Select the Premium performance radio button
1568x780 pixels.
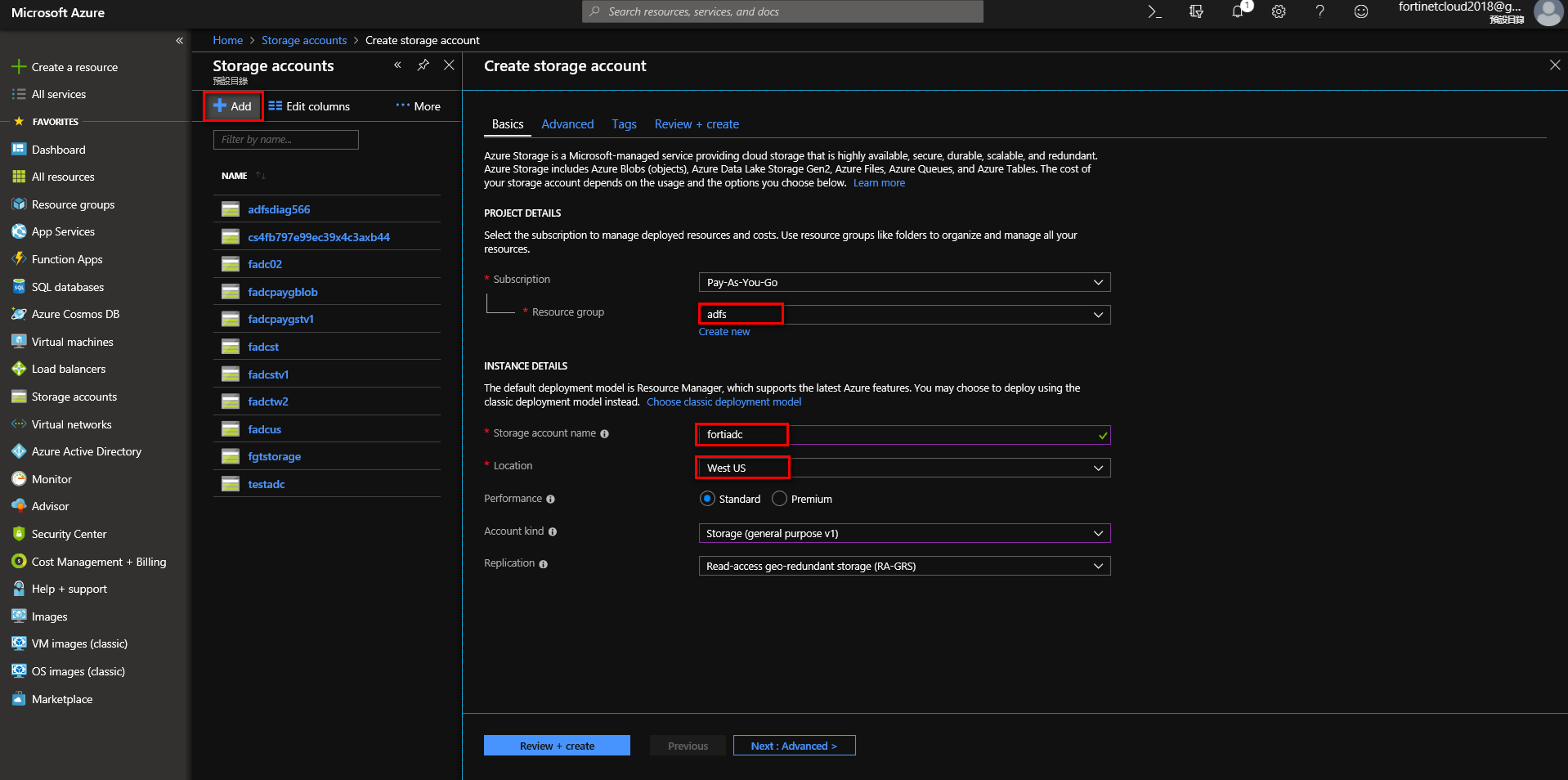click(779, 498)
